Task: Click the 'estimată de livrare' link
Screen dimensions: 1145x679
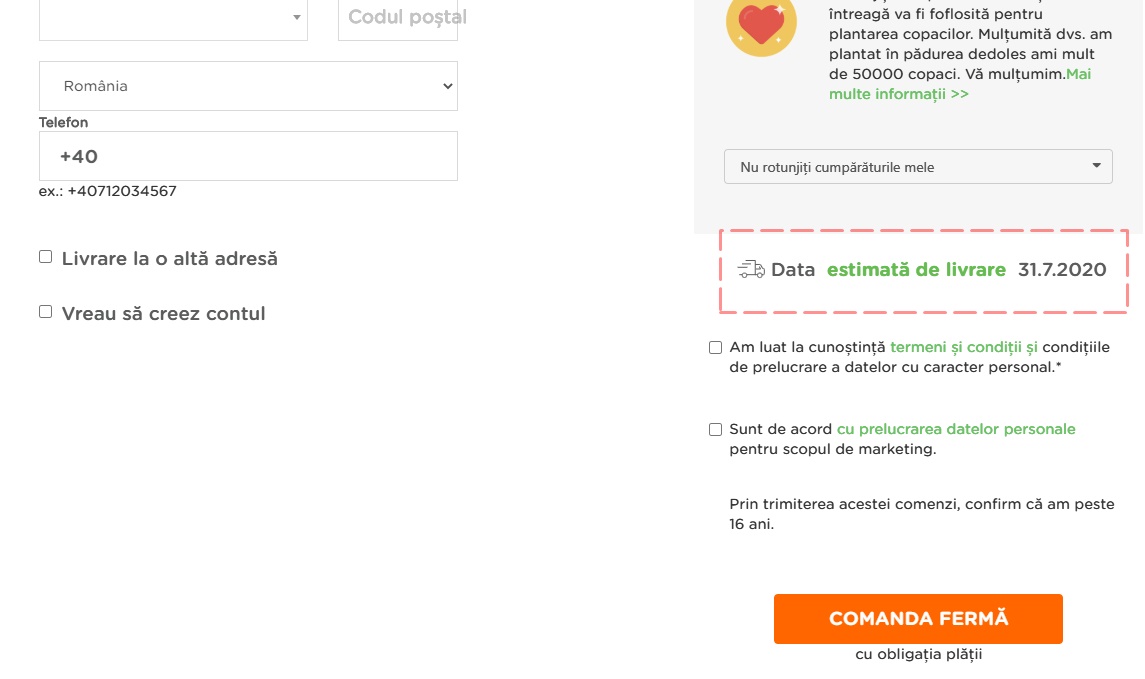Action: 916,270
